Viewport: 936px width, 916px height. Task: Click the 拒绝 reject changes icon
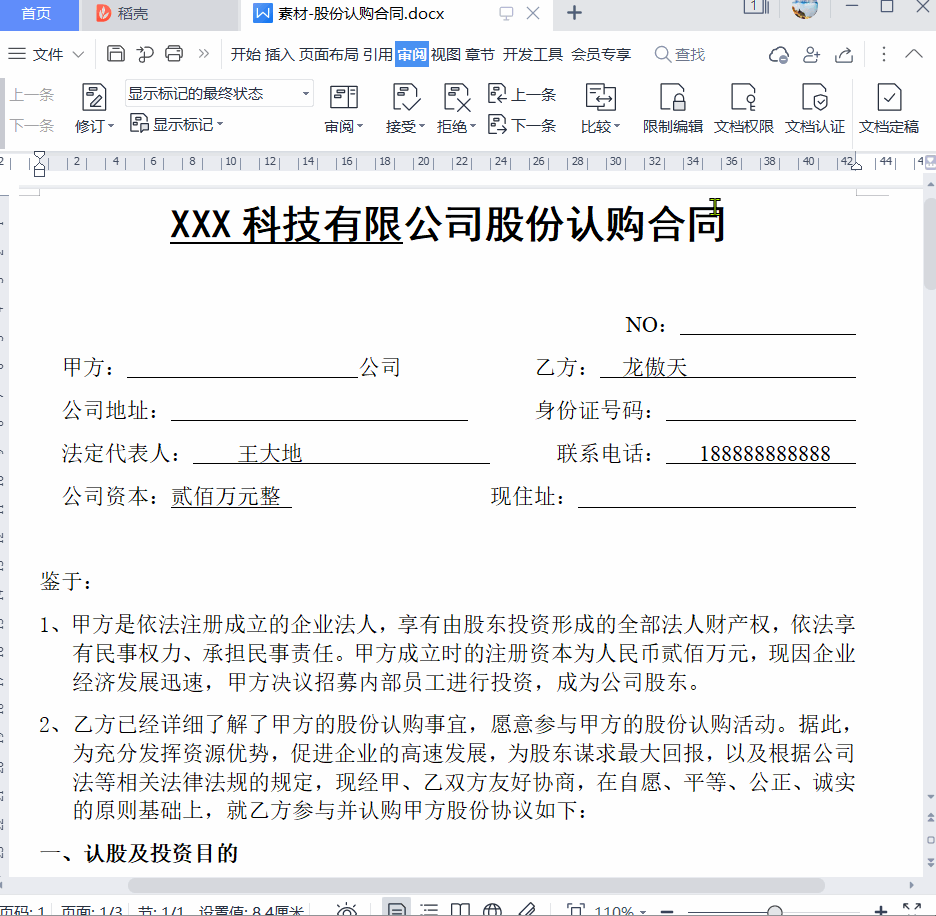pyautogui.click(x=457, y=97)
